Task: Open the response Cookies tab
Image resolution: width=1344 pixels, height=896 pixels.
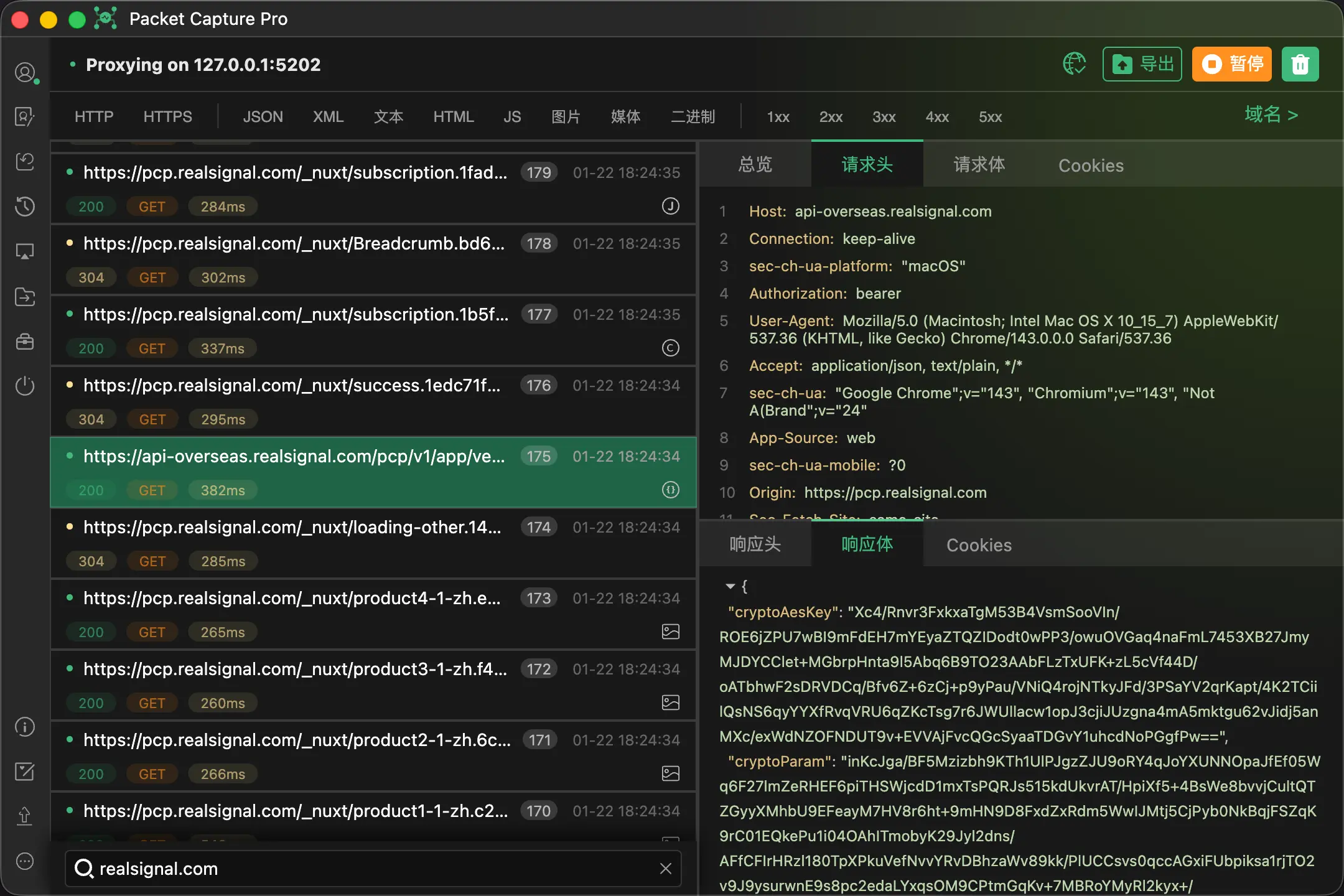Action: point(979,545)
